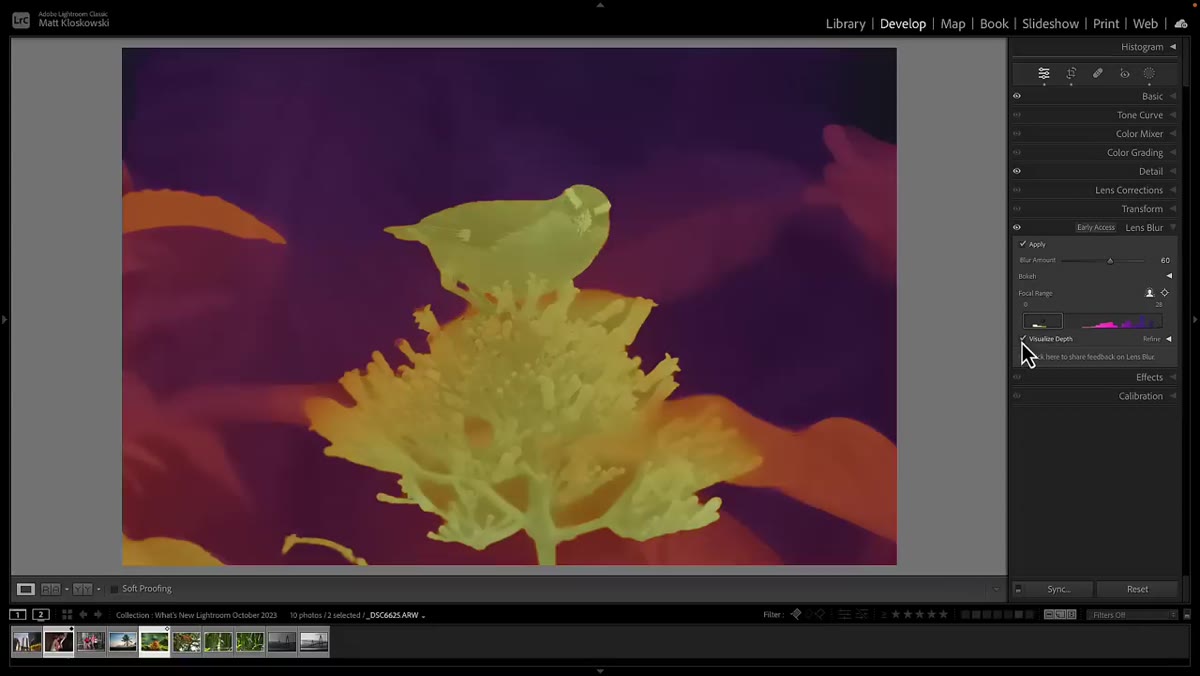Toggle filter lock switch at far right
1200x676 pixels.
tap(1187, 614)
